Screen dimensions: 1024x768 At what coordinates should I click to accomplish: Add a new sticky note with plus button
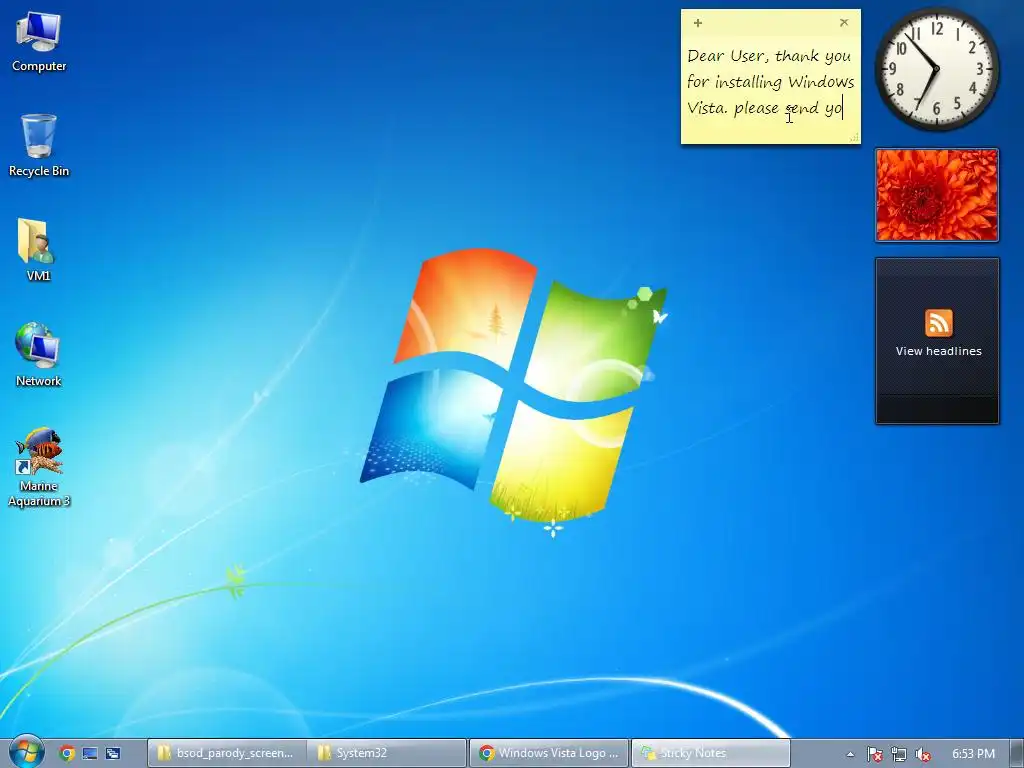coord(697,23)
